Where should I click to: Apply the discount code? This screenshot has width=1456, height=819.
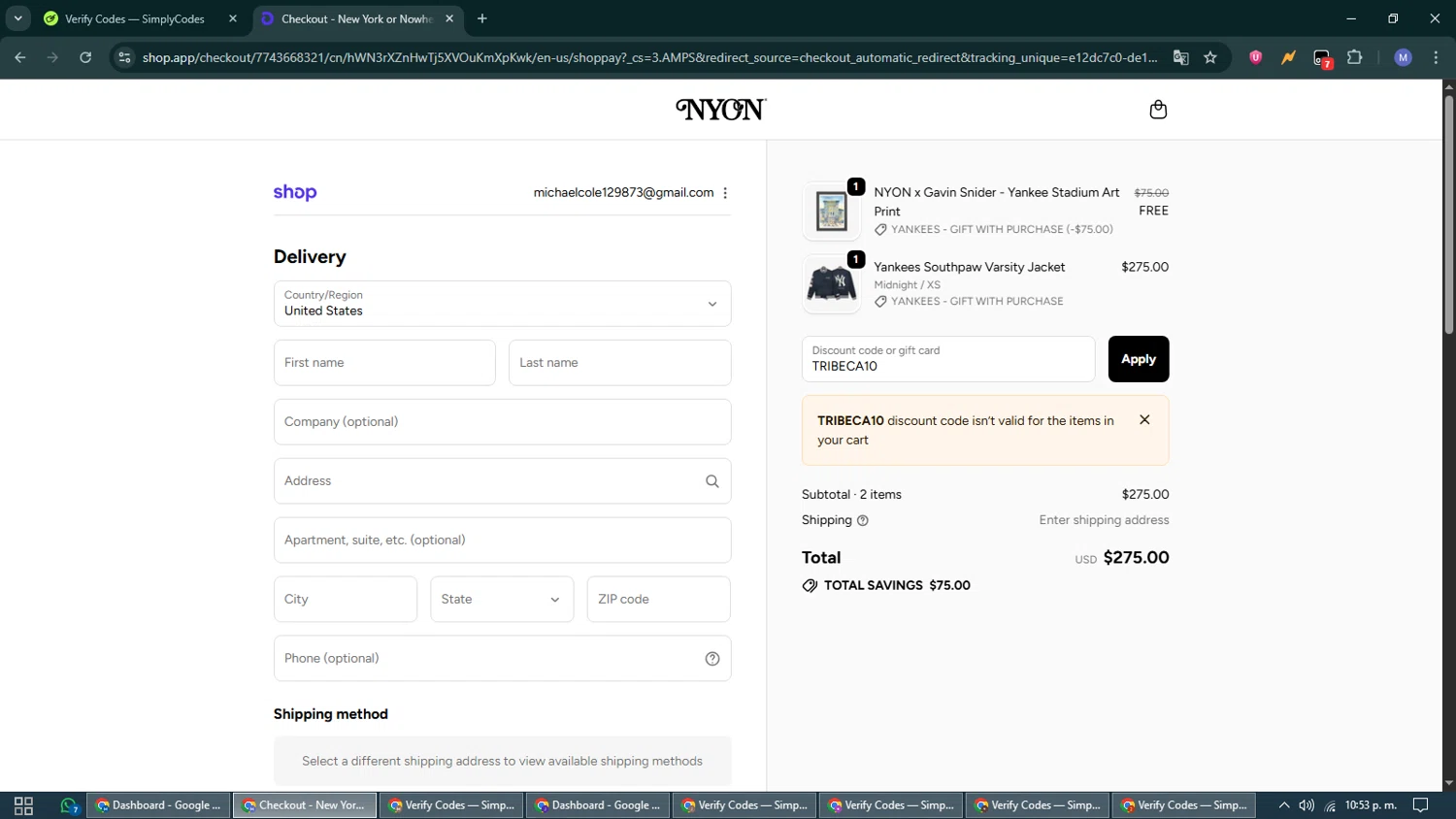(x=1139, y=359)
